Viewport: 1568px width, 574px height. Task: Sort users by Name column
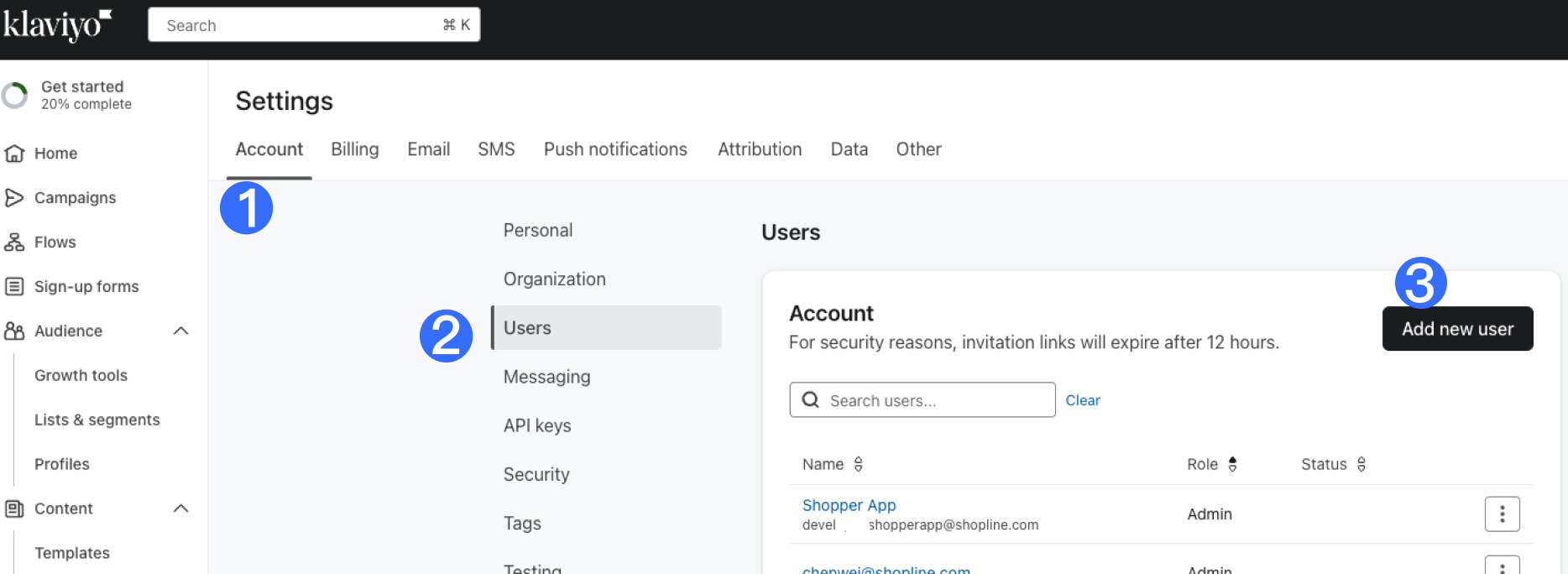[x=858, y=464]
